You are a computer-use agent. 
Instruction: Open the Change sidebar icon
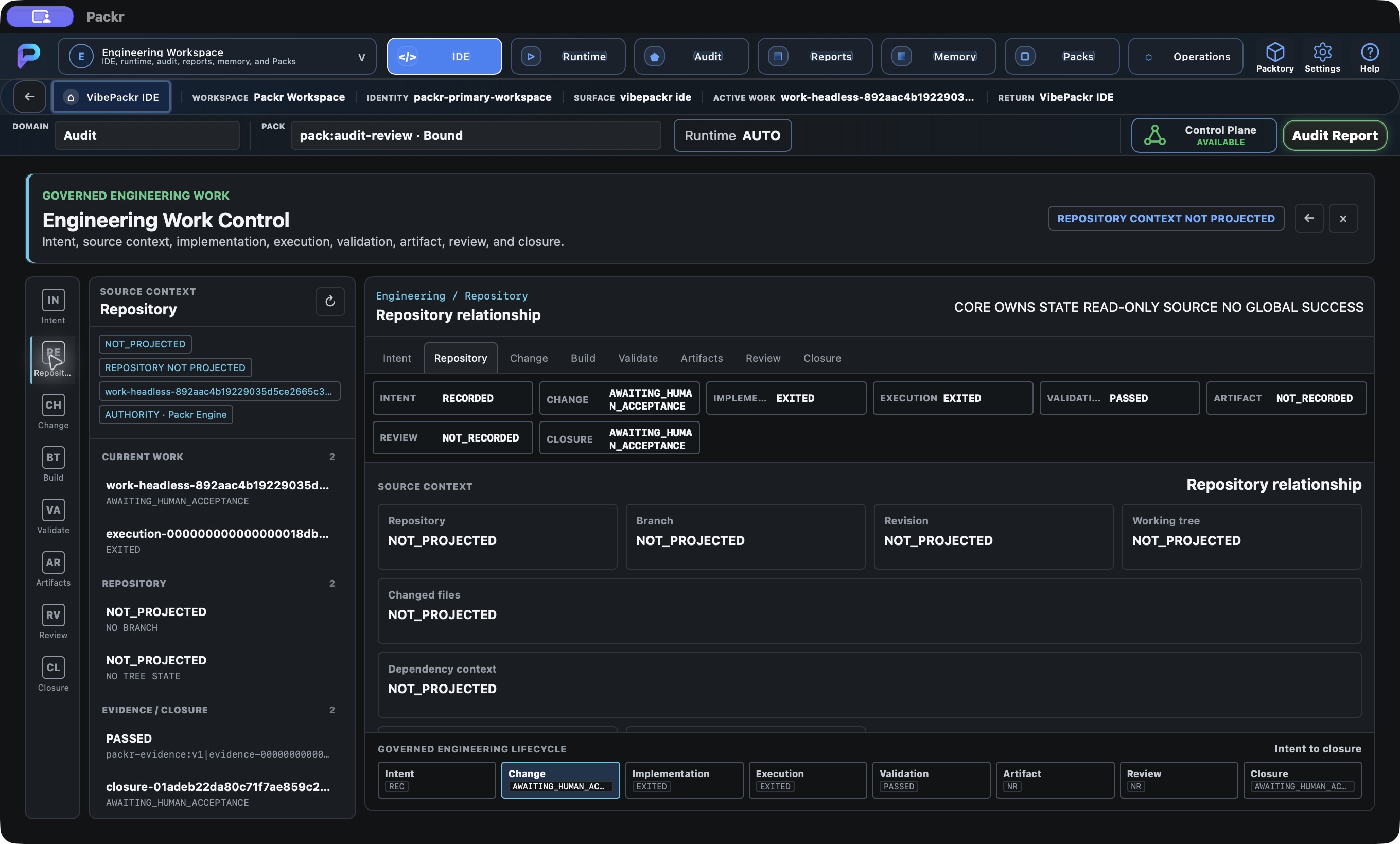pyautogui.click(x=53, y=412)
